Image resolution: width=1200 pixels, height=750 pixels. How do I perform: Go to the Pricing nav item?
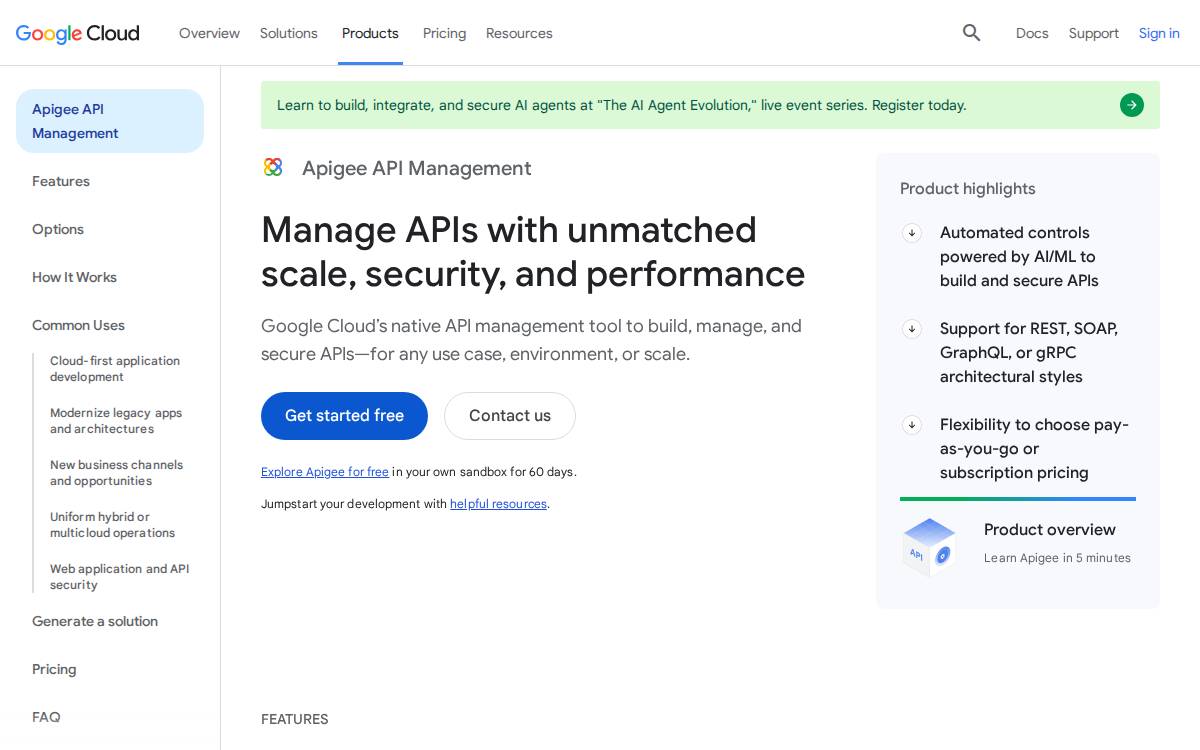click(x=444, y=33)
